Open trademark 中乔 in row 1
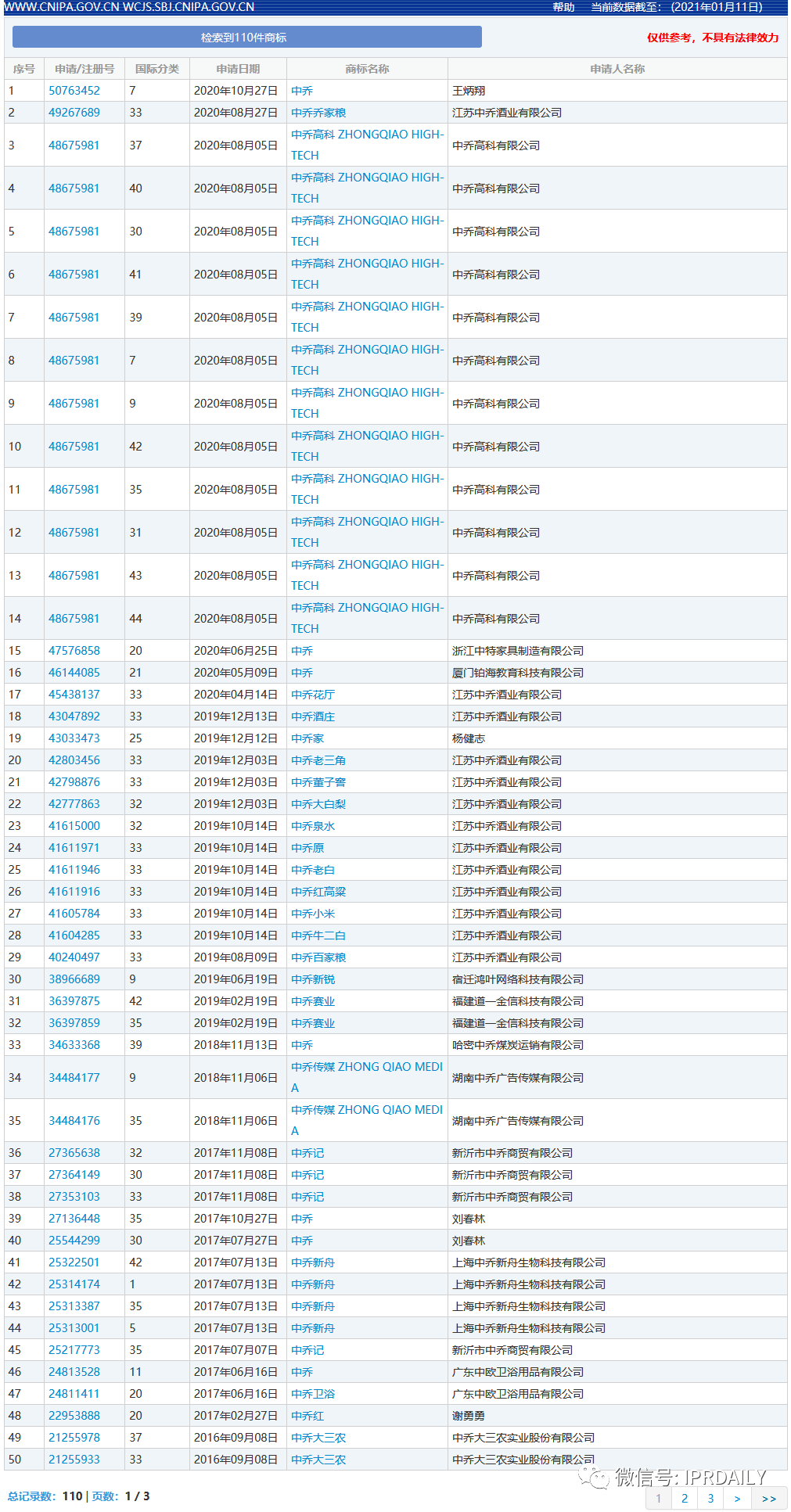 point(302,91)
